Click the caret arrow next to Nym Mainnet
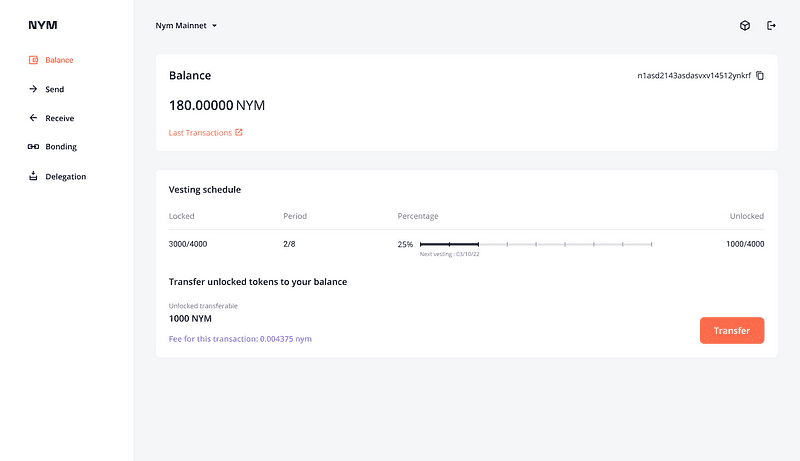This screenshot has height=461, width=800. tap(215, 26)
